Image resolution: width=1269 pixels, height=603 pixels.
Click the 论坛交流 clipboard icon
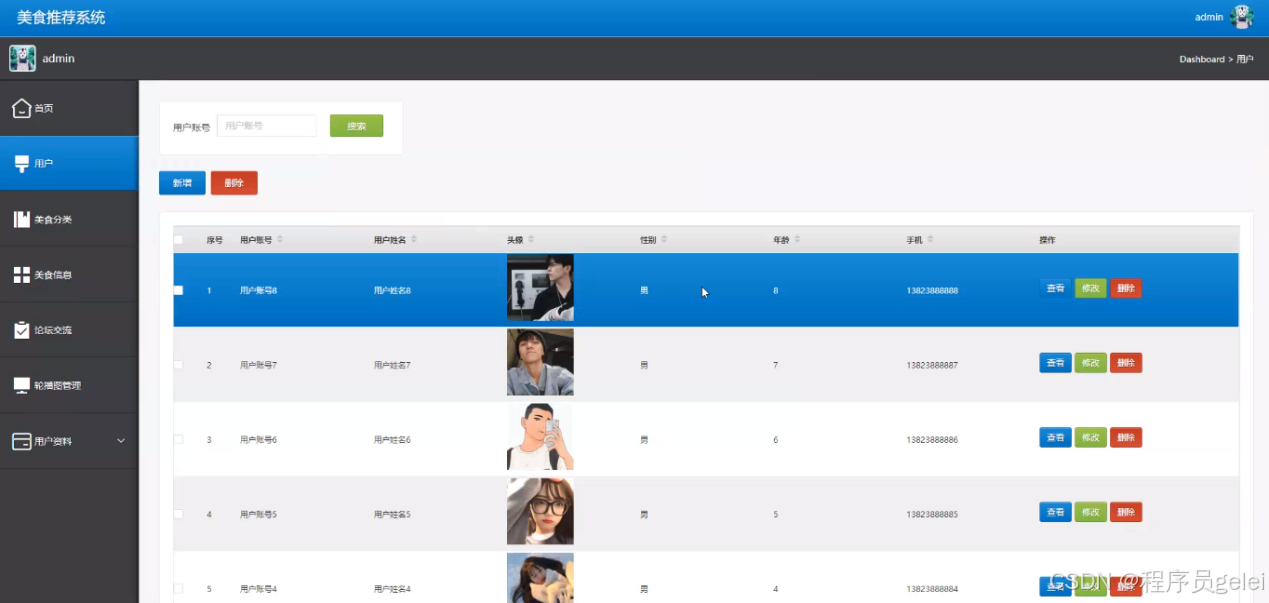click(21, 330)
